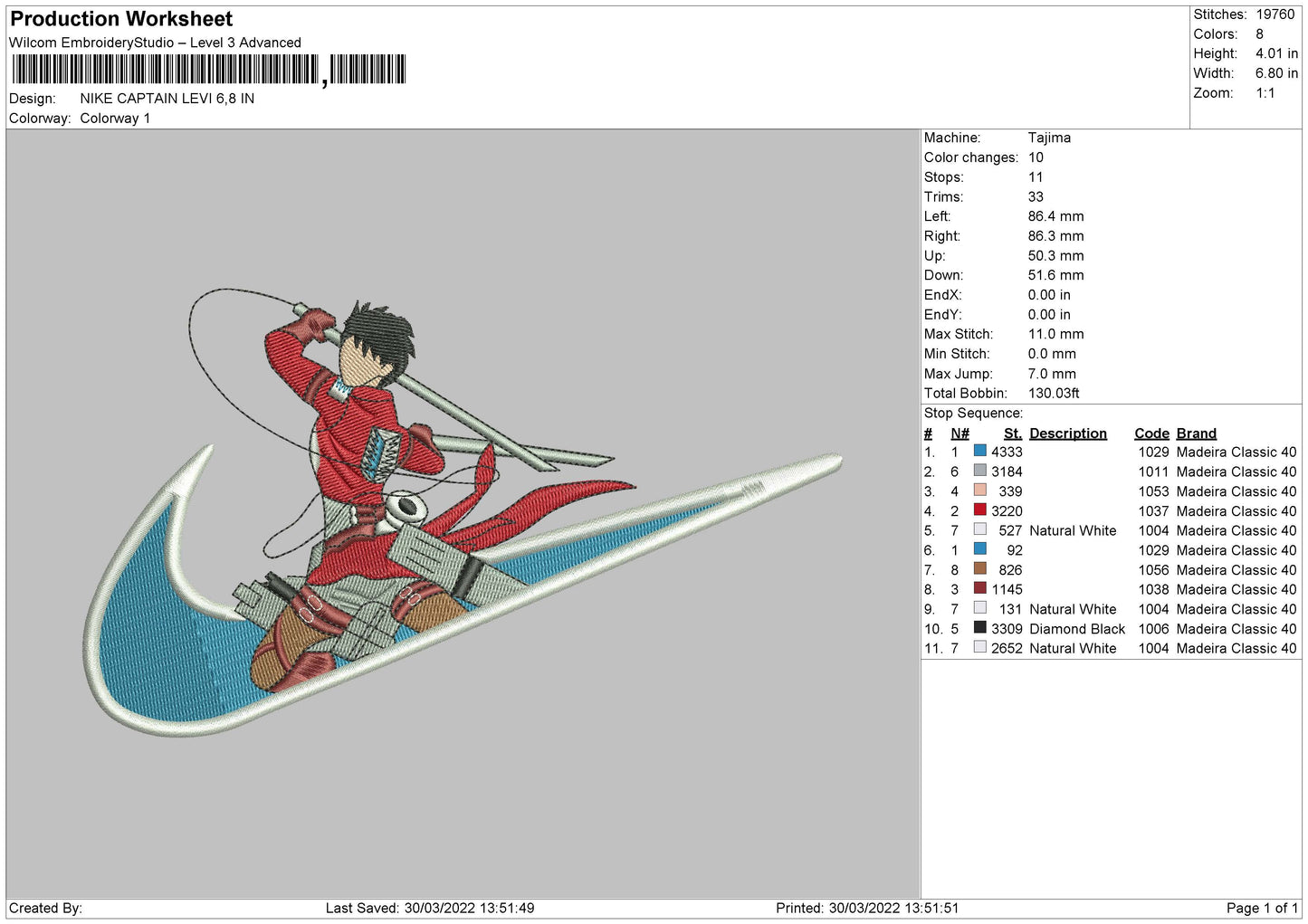
Task: Click the barcode under the worksheet title
Action: point(208,70)
